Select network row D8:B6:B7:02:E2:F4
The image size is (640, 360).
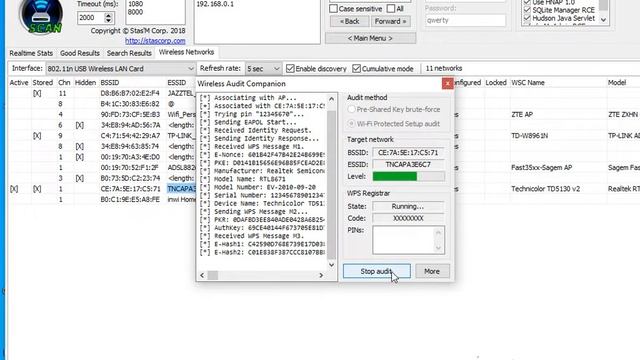point(130,93)
